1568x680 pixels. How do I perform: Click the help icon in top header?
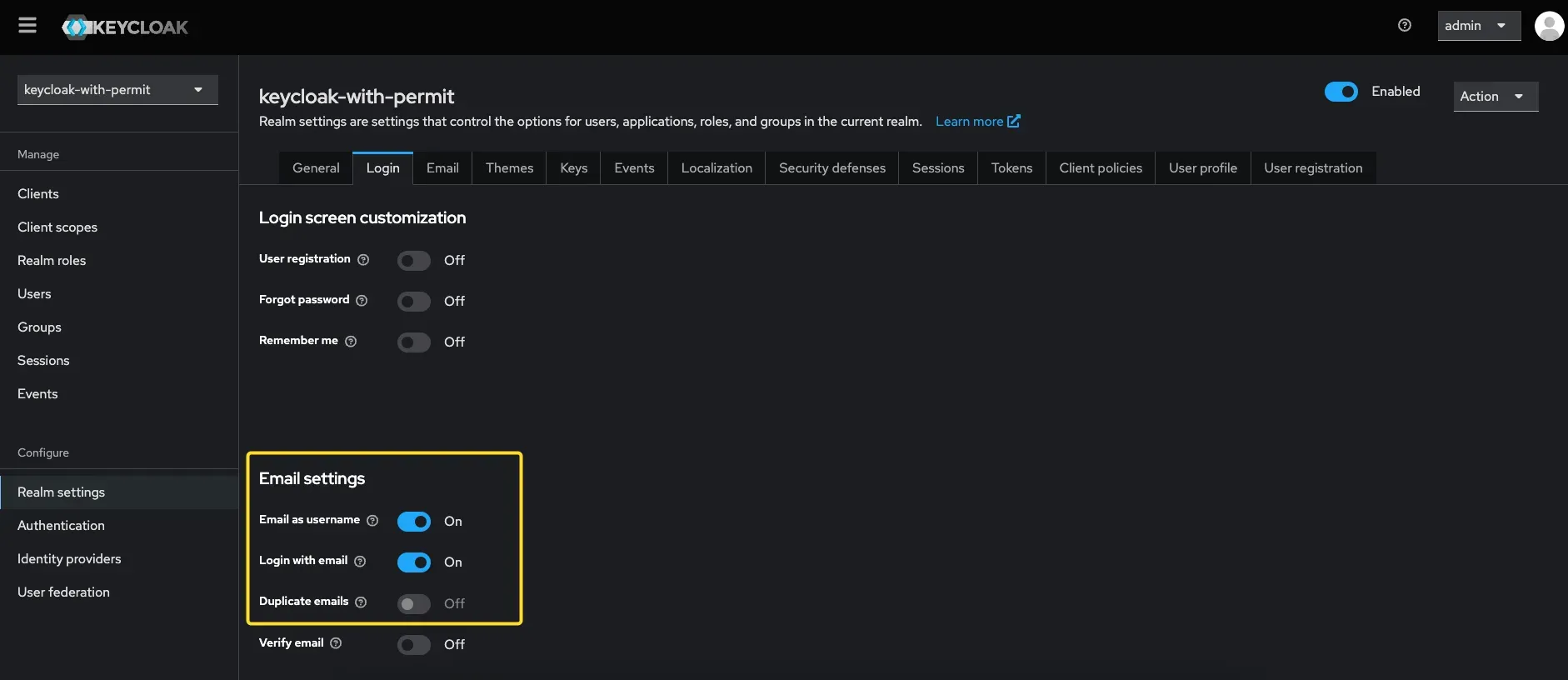[1405, 26]
